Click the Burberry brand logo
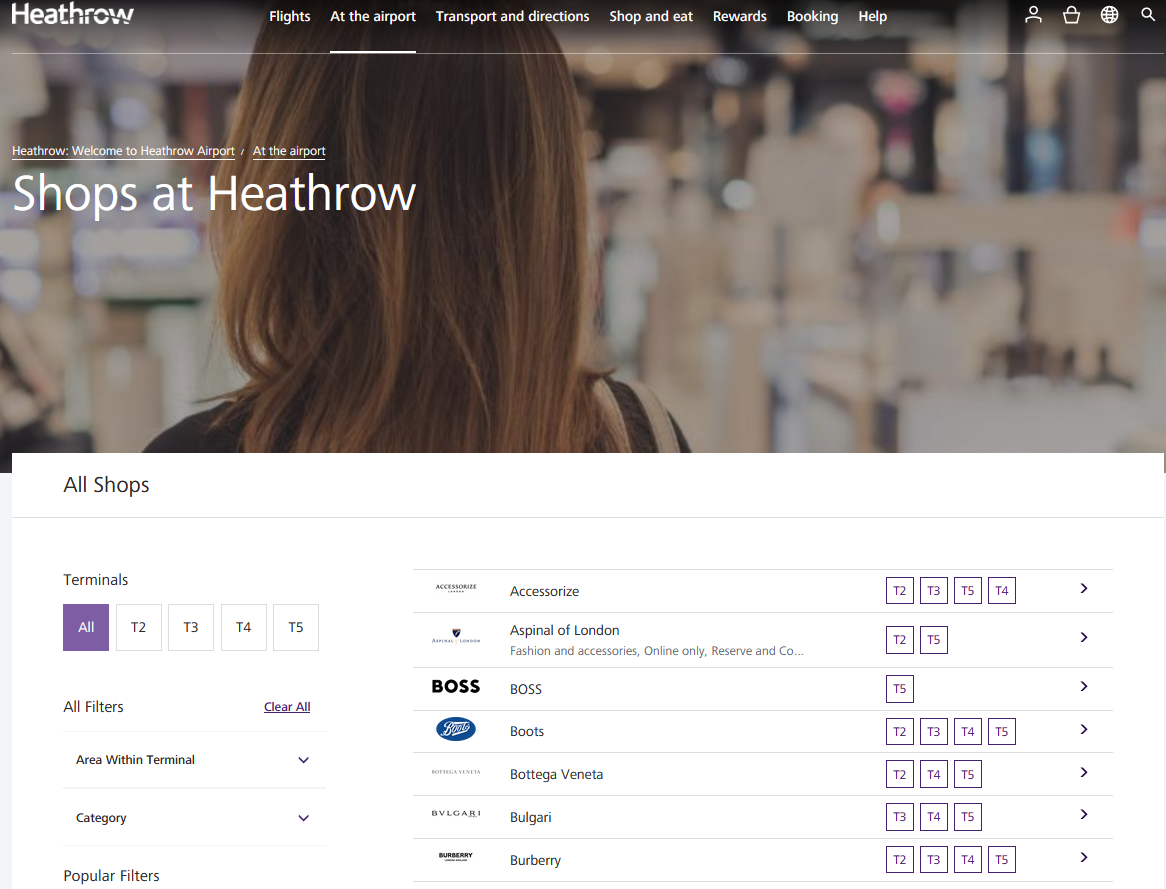 tap(456, 857)
